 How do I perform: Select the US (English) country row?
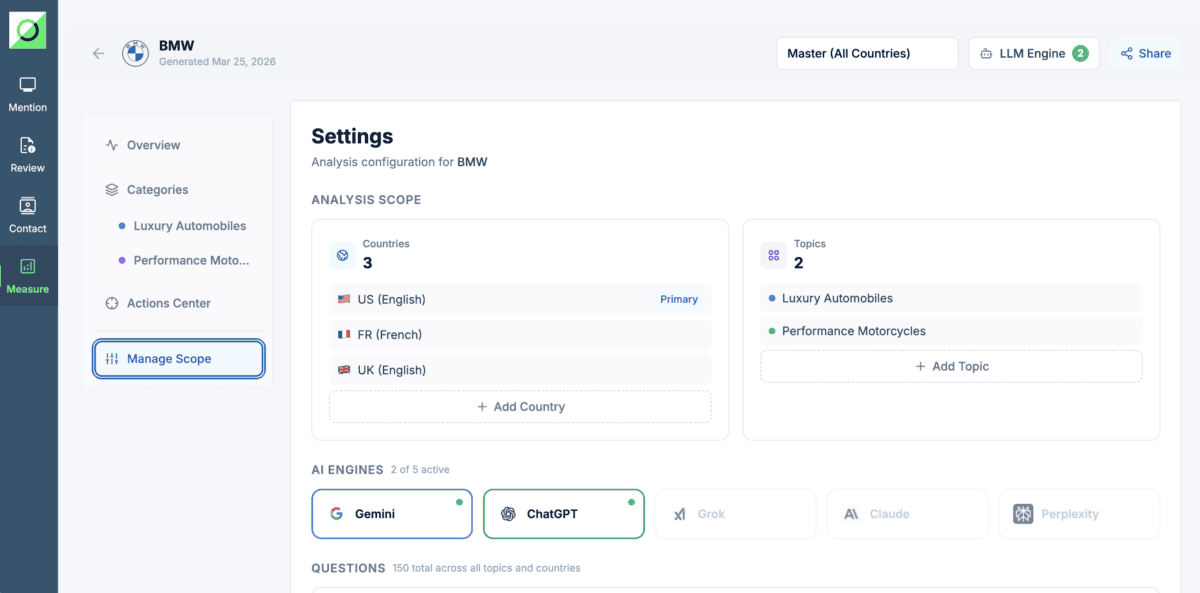520,299
